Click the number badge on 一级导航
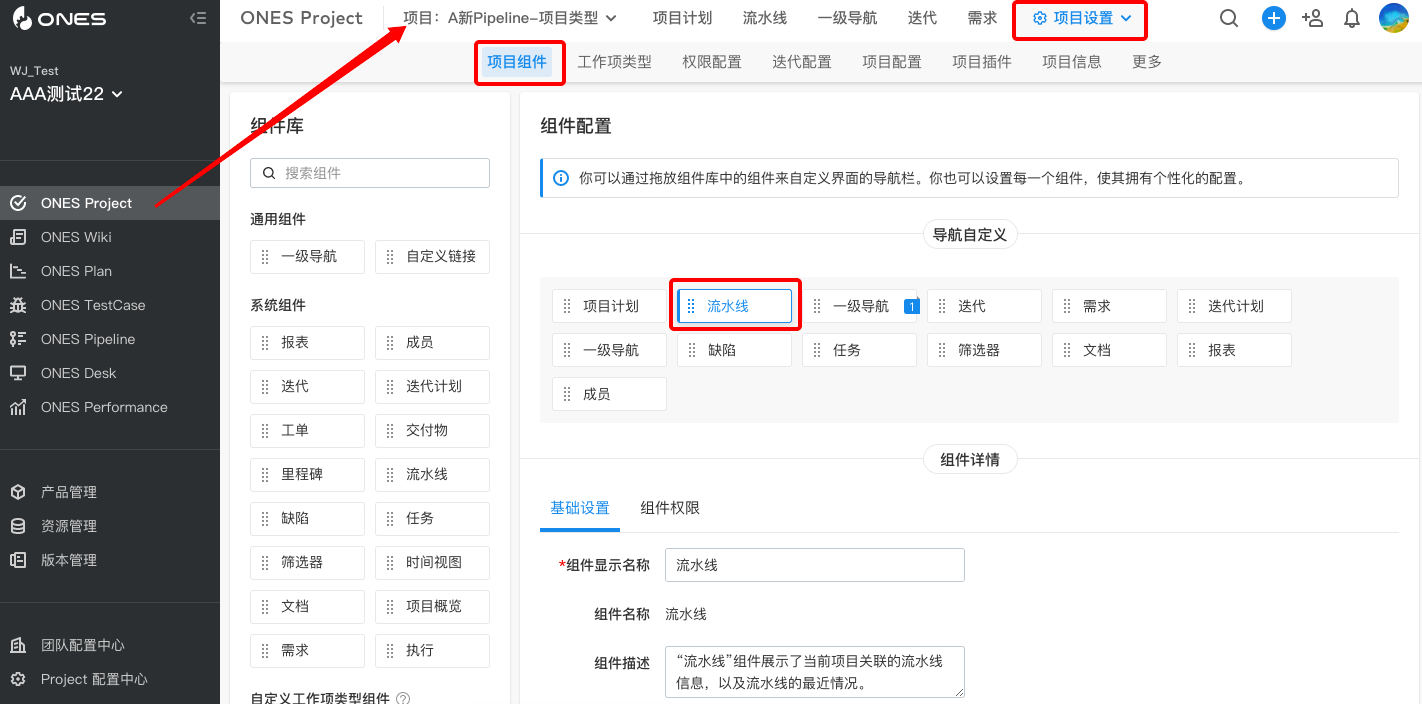This screenshot has width=1422, height=704. point(911,306)
